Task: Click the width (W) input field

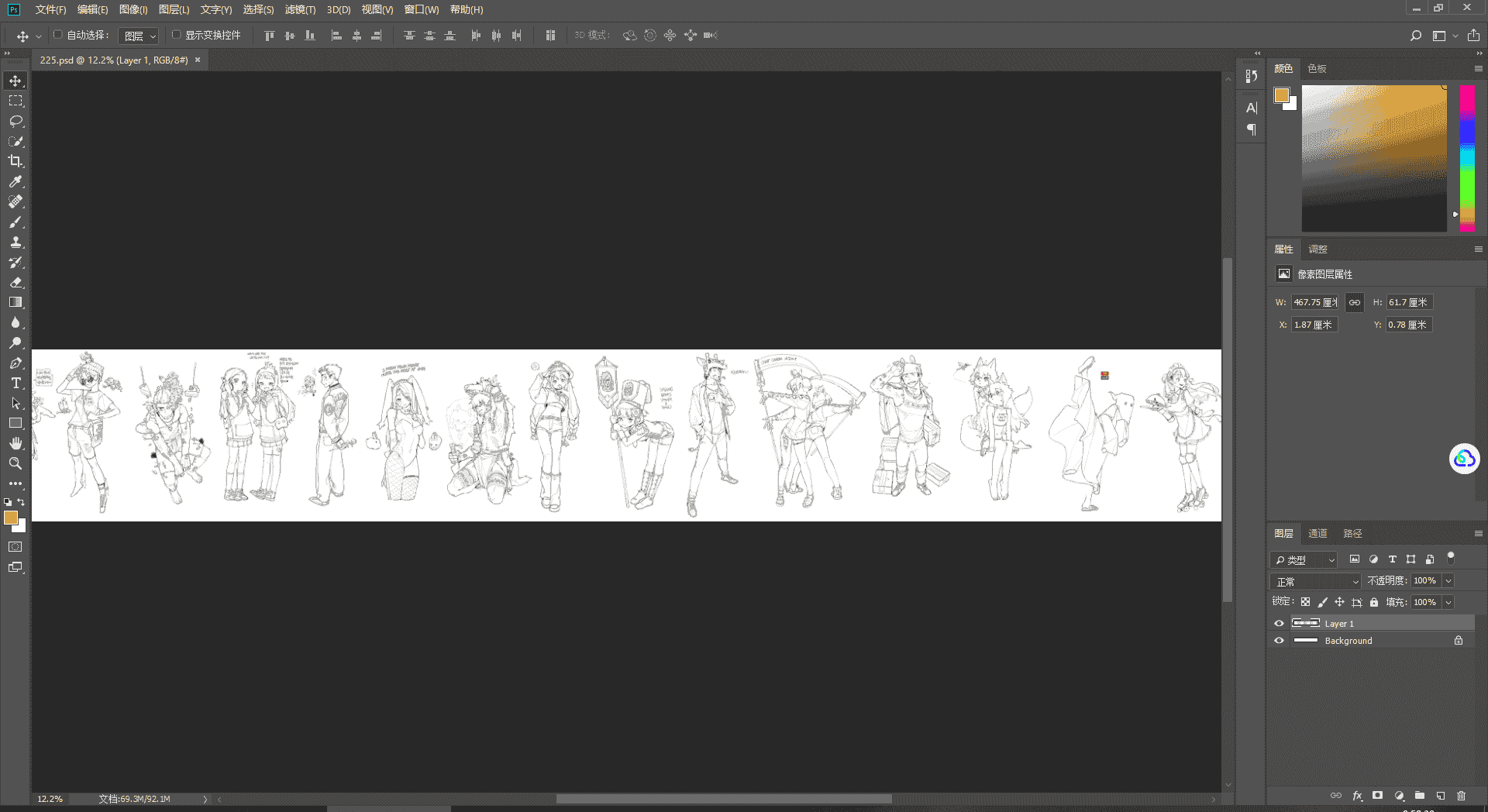Action: (x=1315, y=302)
